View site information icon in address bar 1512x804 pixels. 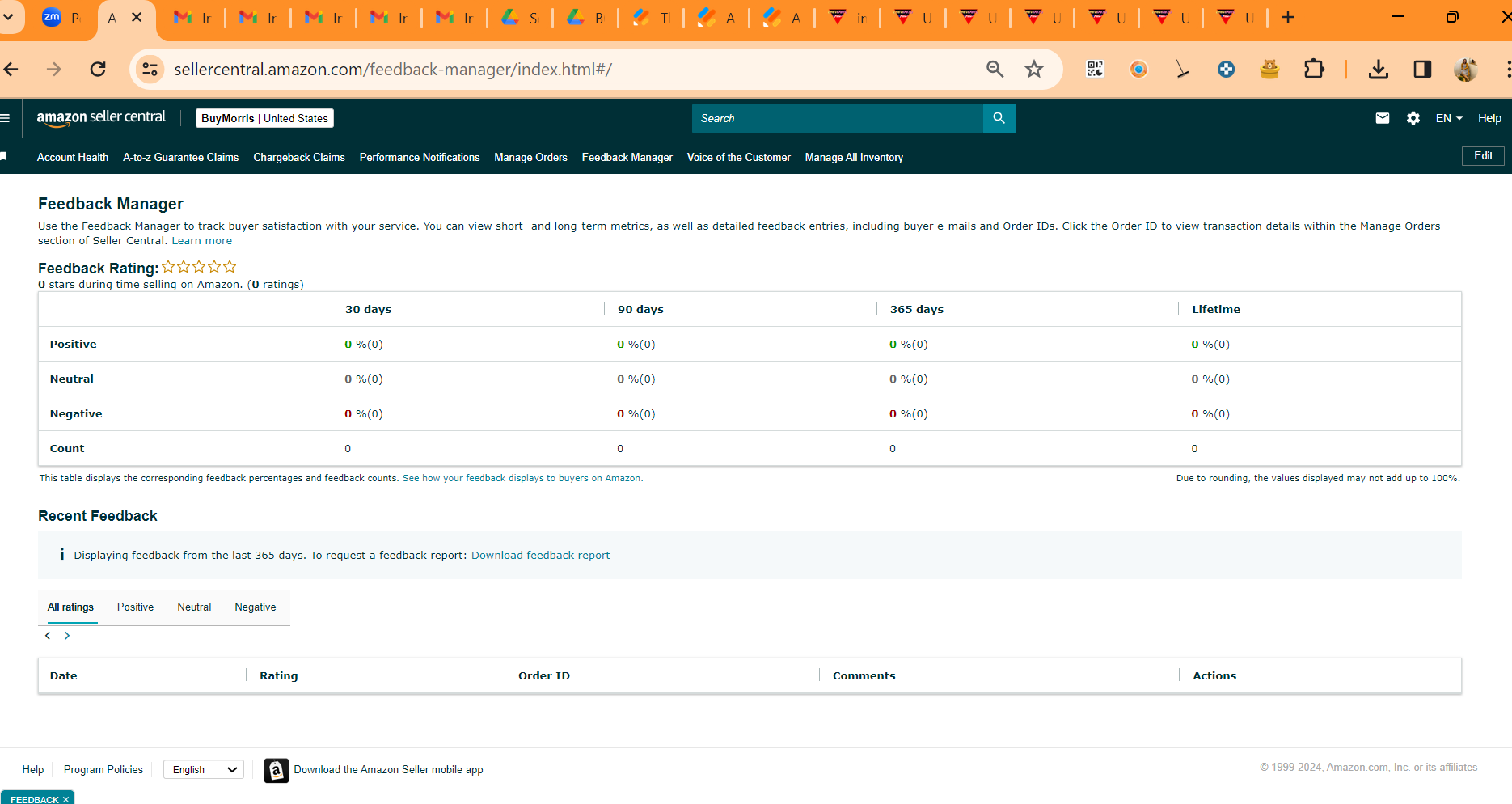click(150, 70)
